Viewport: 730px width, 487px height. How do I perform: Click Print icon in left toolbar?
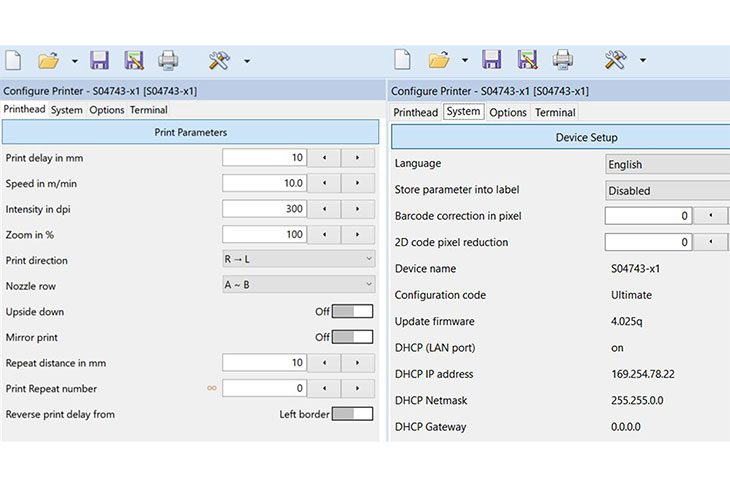[168, 61]
